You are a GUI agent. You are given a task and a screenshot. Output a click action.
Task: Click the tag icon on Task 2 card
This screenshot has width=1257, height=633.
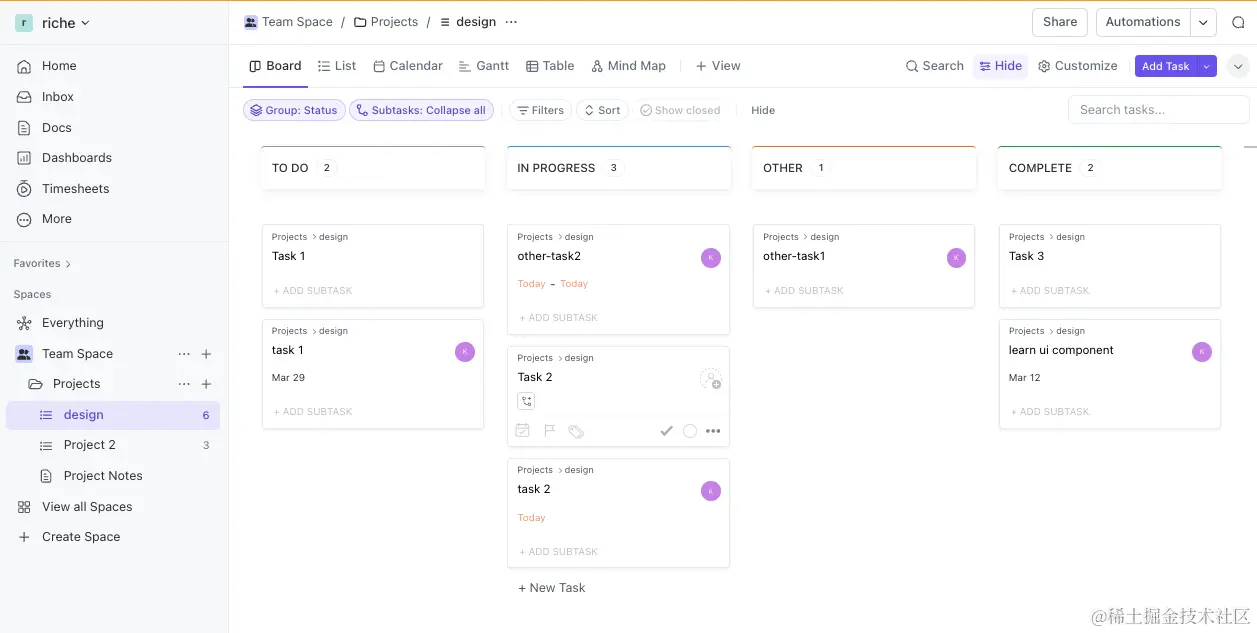576,432
